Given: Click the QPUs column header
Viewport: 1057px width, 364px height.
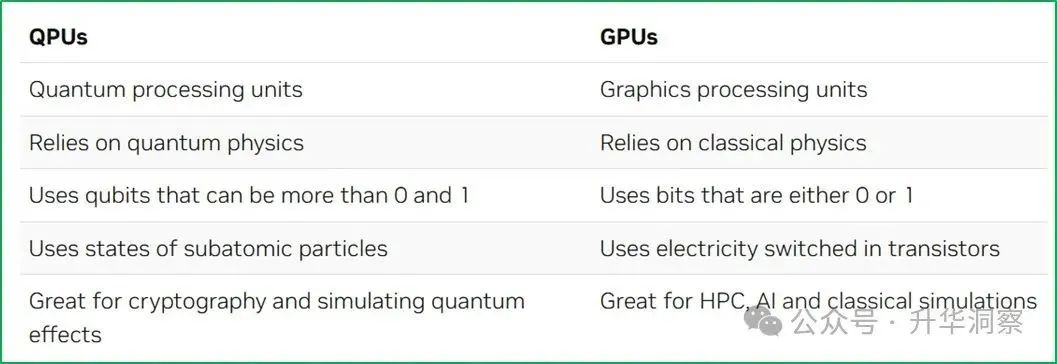Looking at the screenshot, I should (58, 36).
